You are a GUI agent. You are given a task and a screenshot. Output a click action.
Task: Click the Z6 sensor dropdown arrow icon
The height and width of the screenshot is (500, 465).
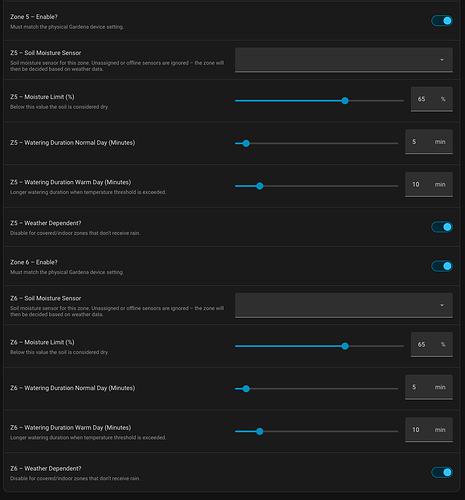pyautogui.click(x=442, y=305)
